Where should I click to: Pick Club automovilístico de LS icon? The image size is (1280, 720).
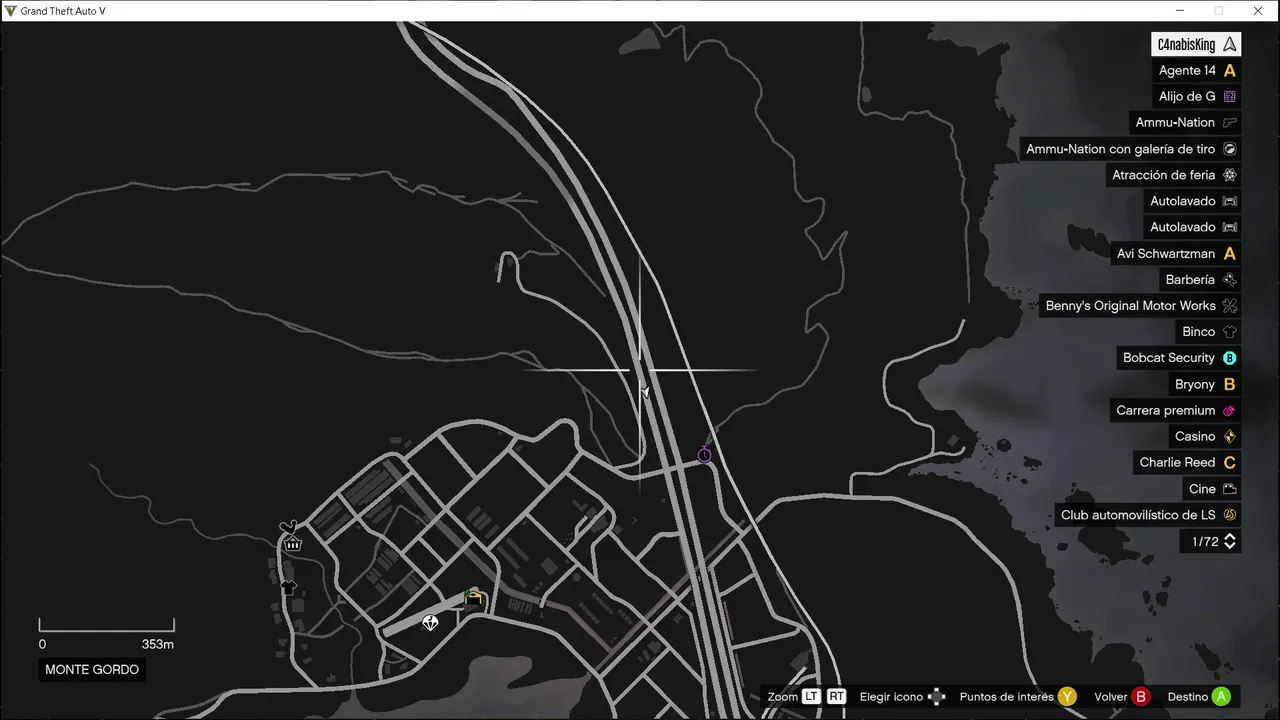[x=1230, y=515]
